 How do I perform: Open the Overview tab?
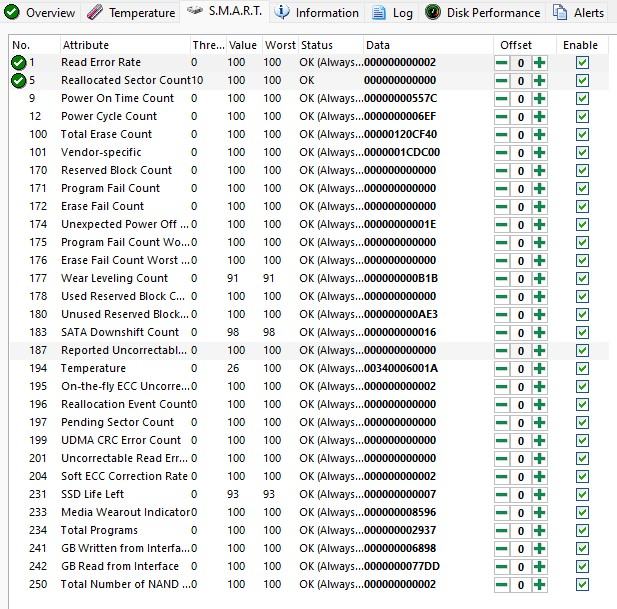coord(39,13)
